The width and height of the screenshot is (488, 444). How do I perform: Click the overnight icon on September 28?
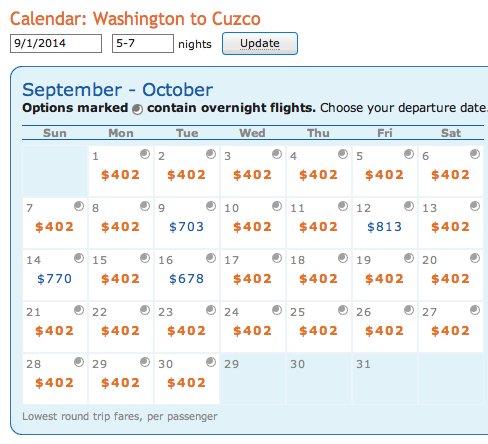click(79, 362)
